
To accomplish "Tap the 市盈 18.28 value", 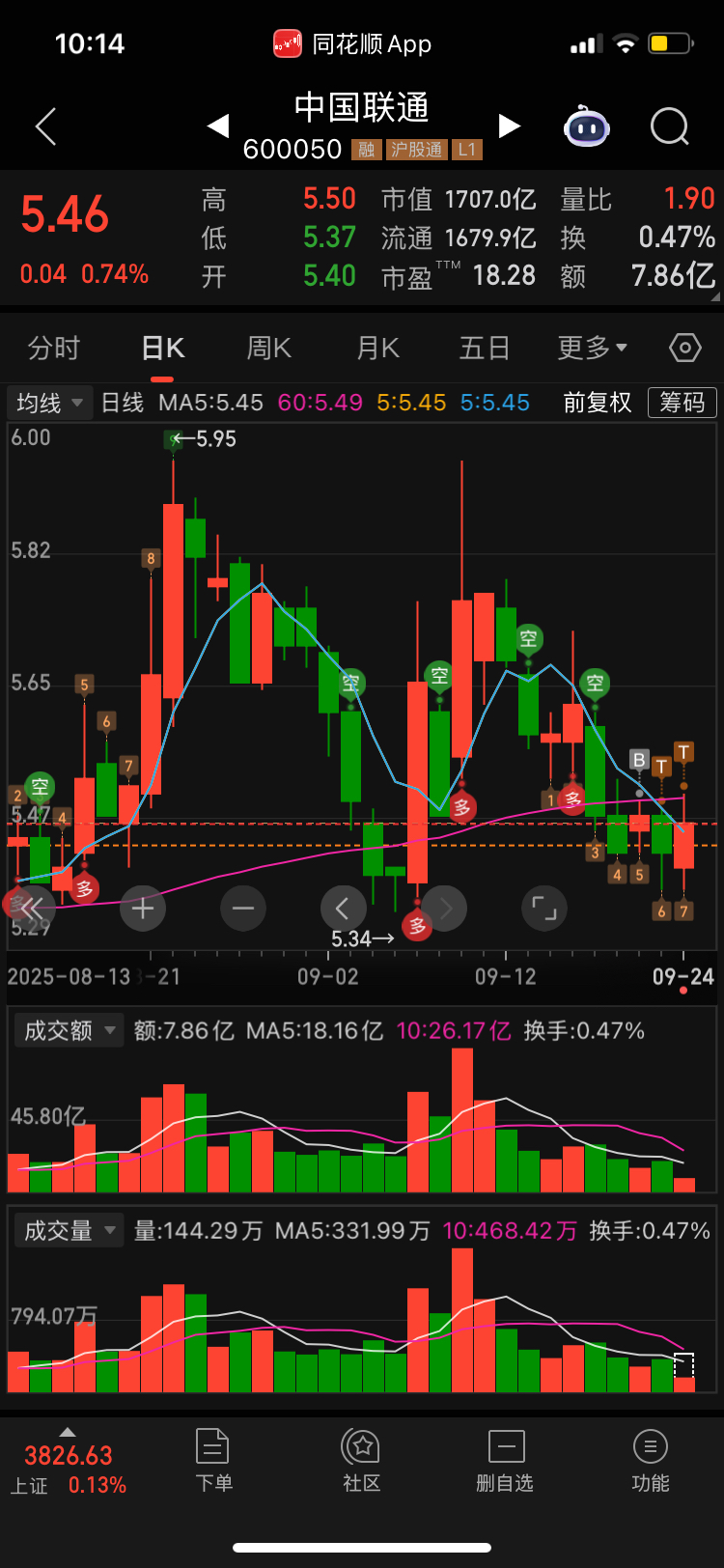I will pos(504,275).
